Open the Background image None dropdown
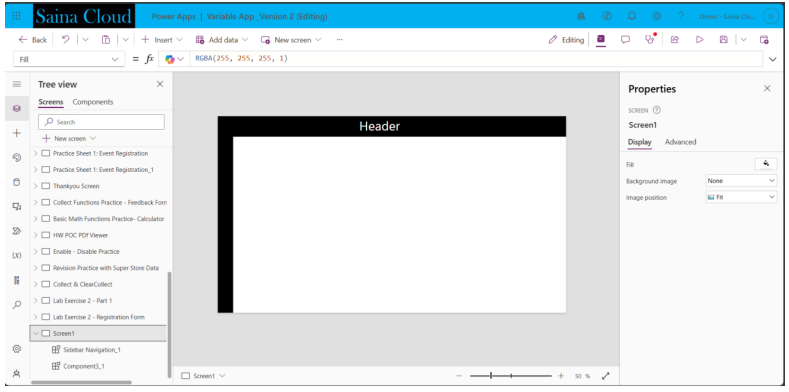Image resolution: width=789 pixels, height=392 pixels. coord(741,181)
